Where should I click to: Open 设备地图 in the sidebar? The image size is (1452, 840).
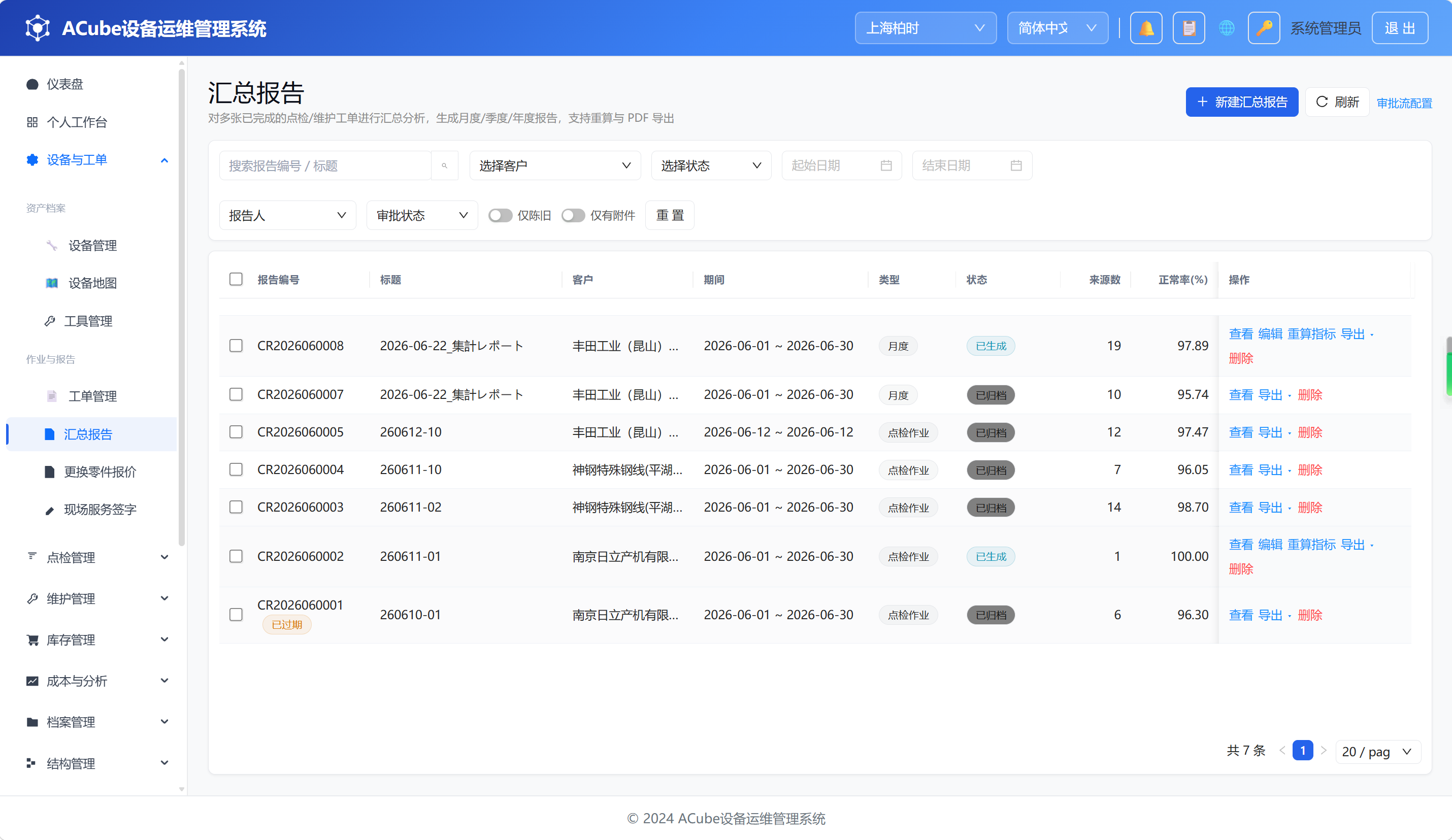pos(92,283)
